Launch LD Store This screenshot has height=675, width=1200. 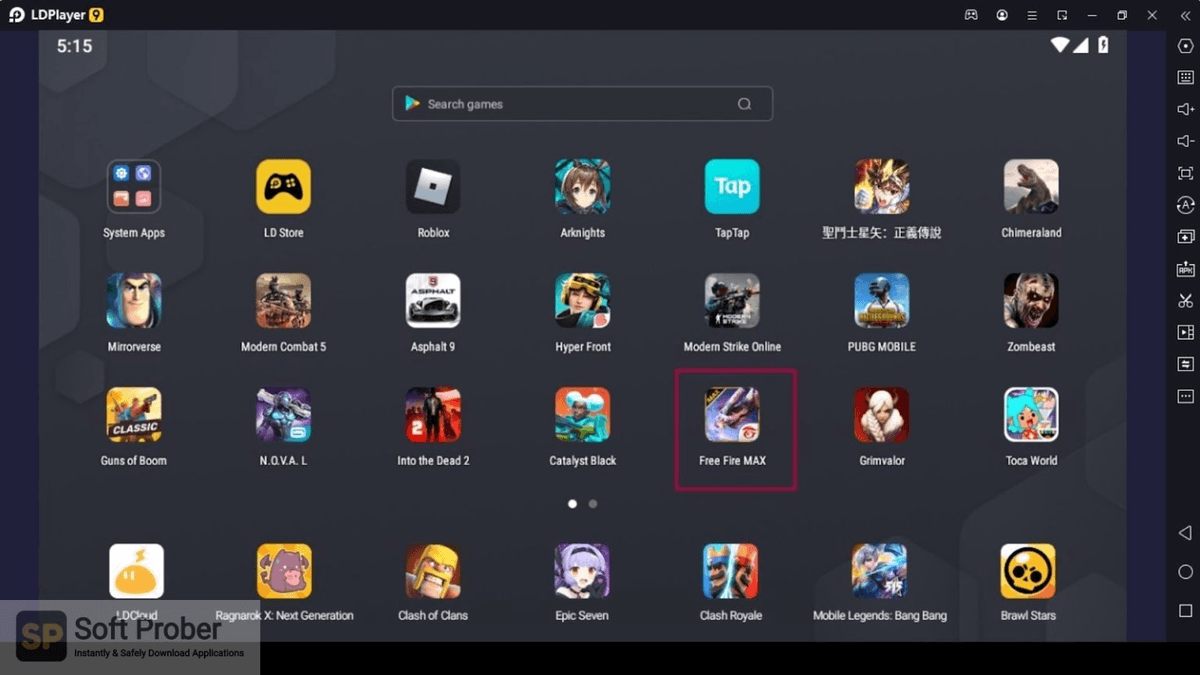pyautogui.click(x=283, y=187)
